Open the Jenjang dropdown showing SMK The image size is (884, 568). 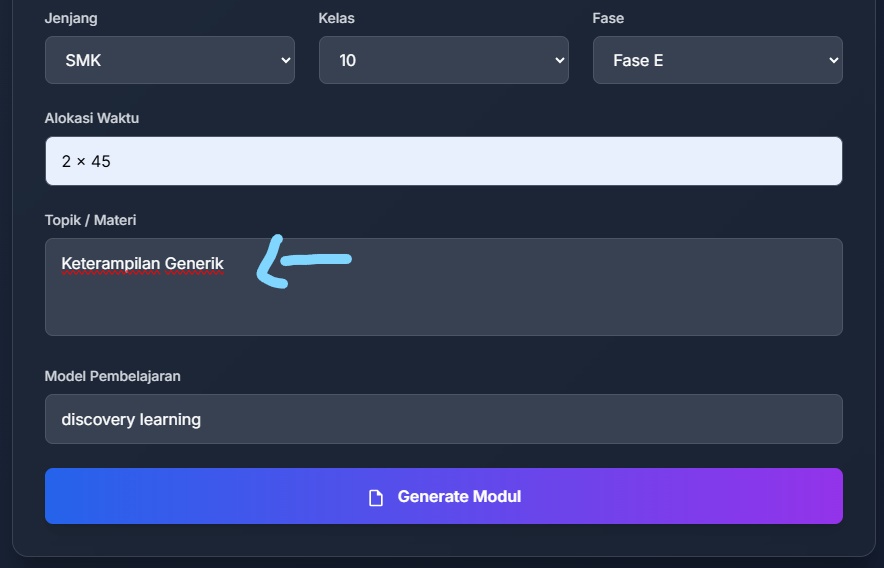click(170, 60)
